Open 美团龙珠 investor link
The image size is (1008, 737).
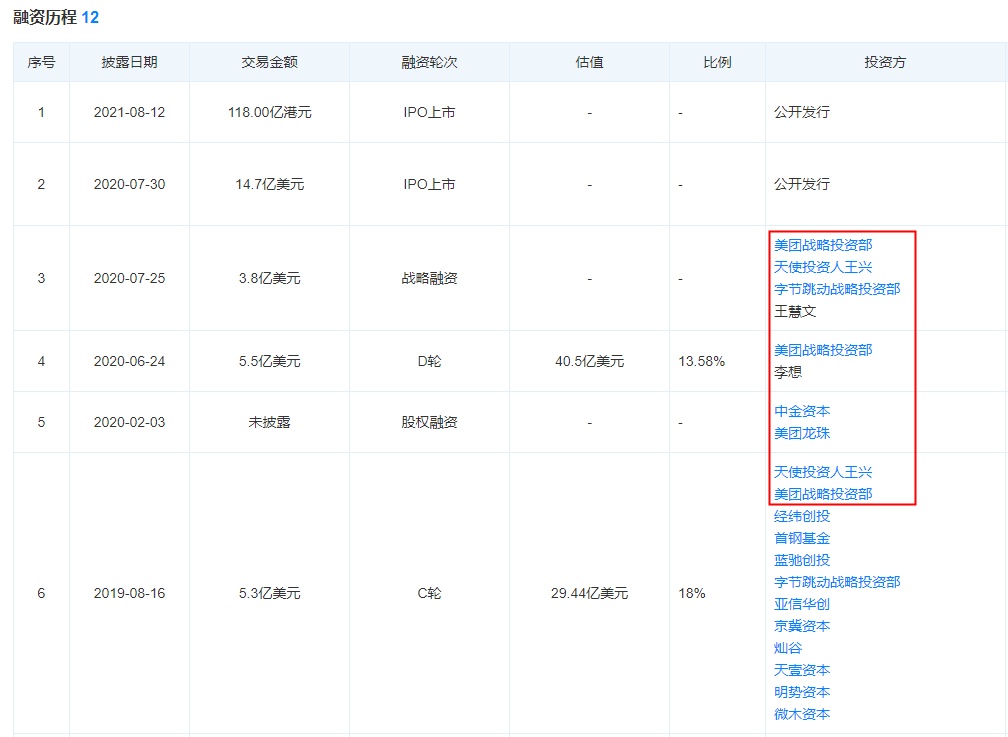[x=802, y=433]
